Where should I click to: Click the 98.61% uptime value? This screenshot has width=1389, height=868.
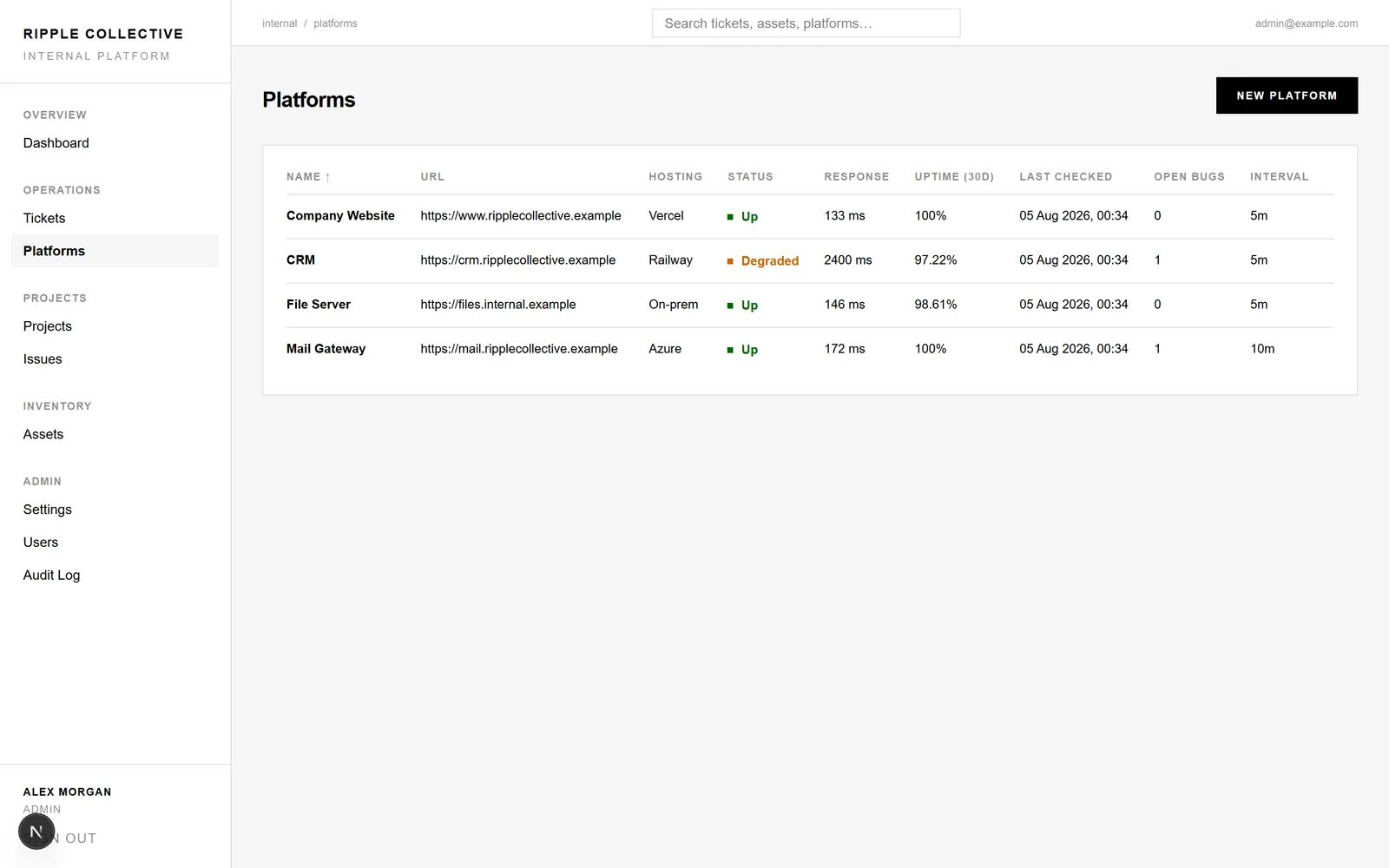pos(936,305)
